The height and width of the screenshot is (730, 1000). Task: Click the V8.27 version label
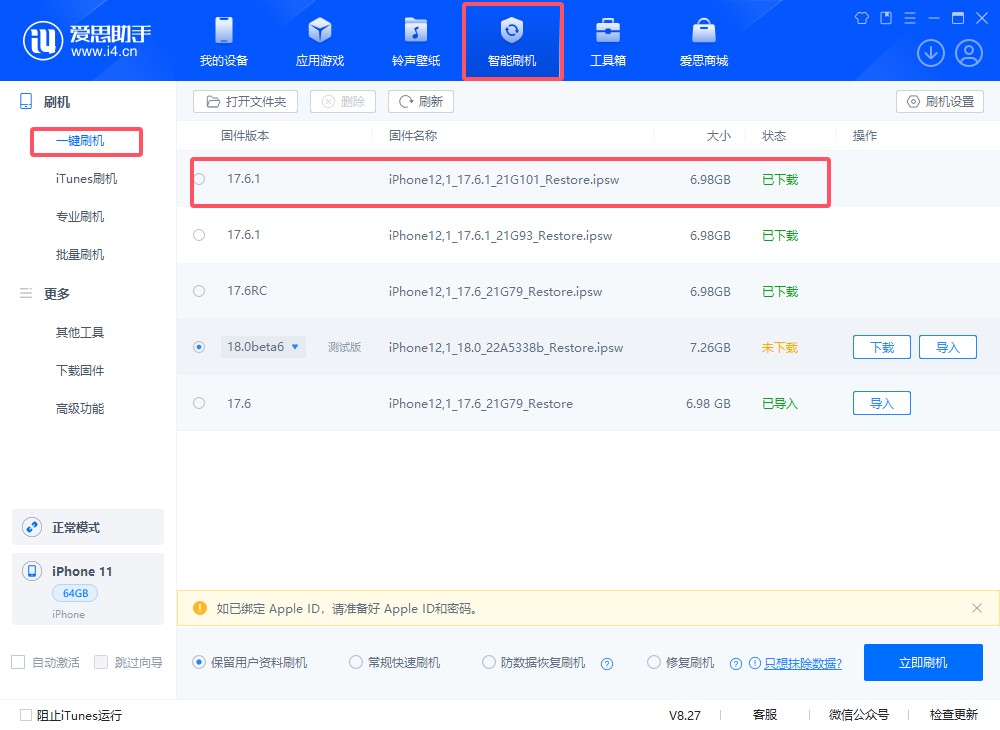[684, 715]
